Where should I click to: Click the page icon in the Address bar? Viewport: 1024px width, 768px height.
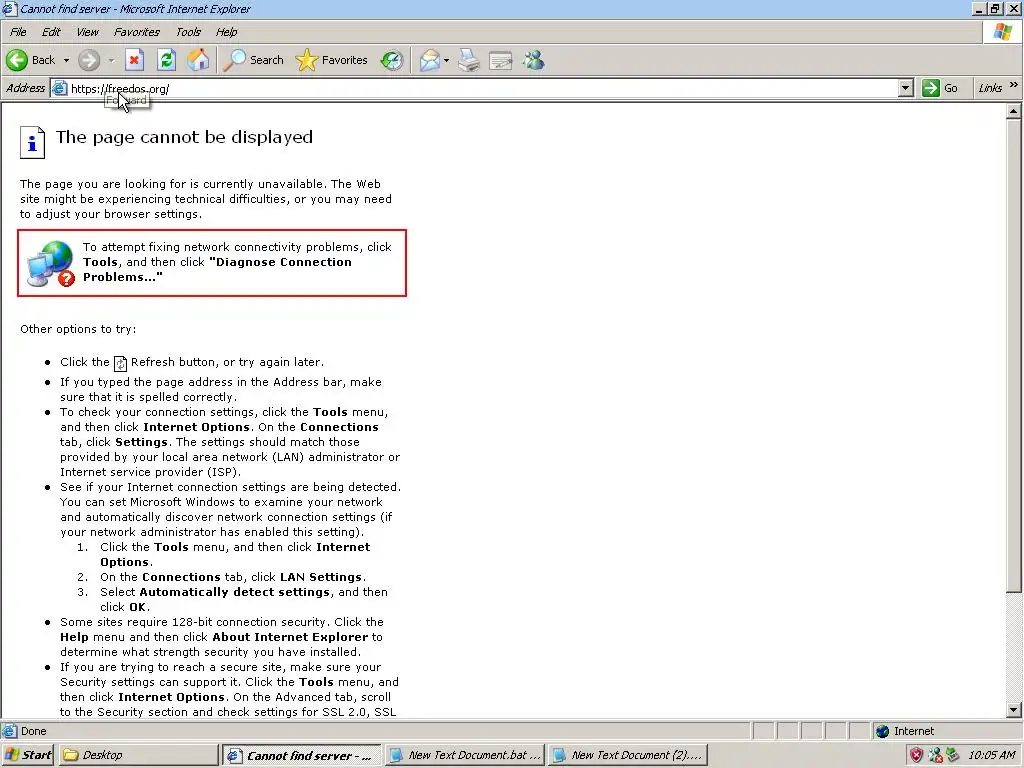(59, 88)
